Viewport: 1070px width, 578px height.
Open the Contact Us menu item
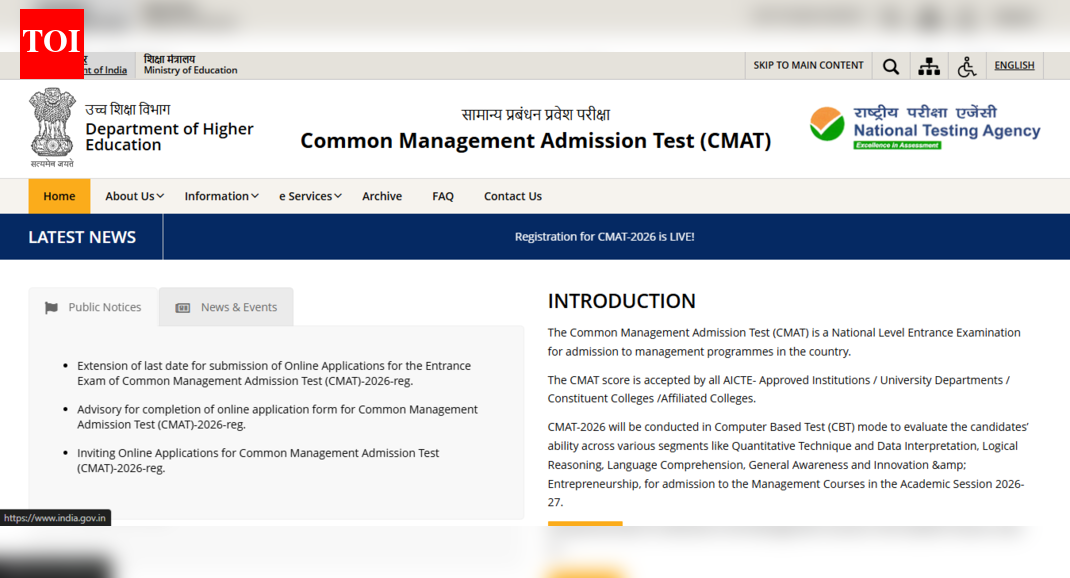tap(512, 196)
